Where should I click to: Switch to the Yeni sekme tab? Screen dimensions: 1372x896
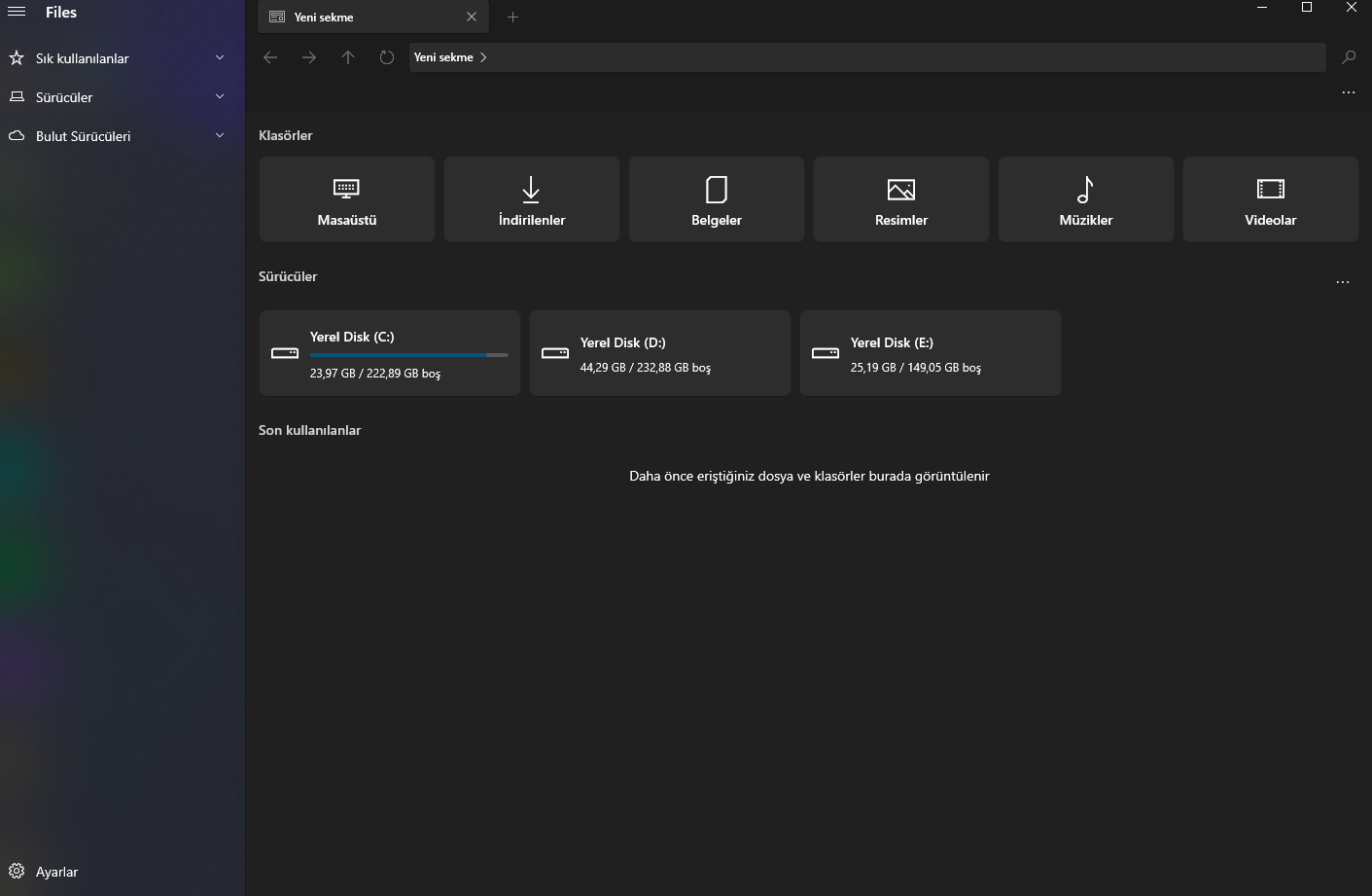(x=373, y=17)
